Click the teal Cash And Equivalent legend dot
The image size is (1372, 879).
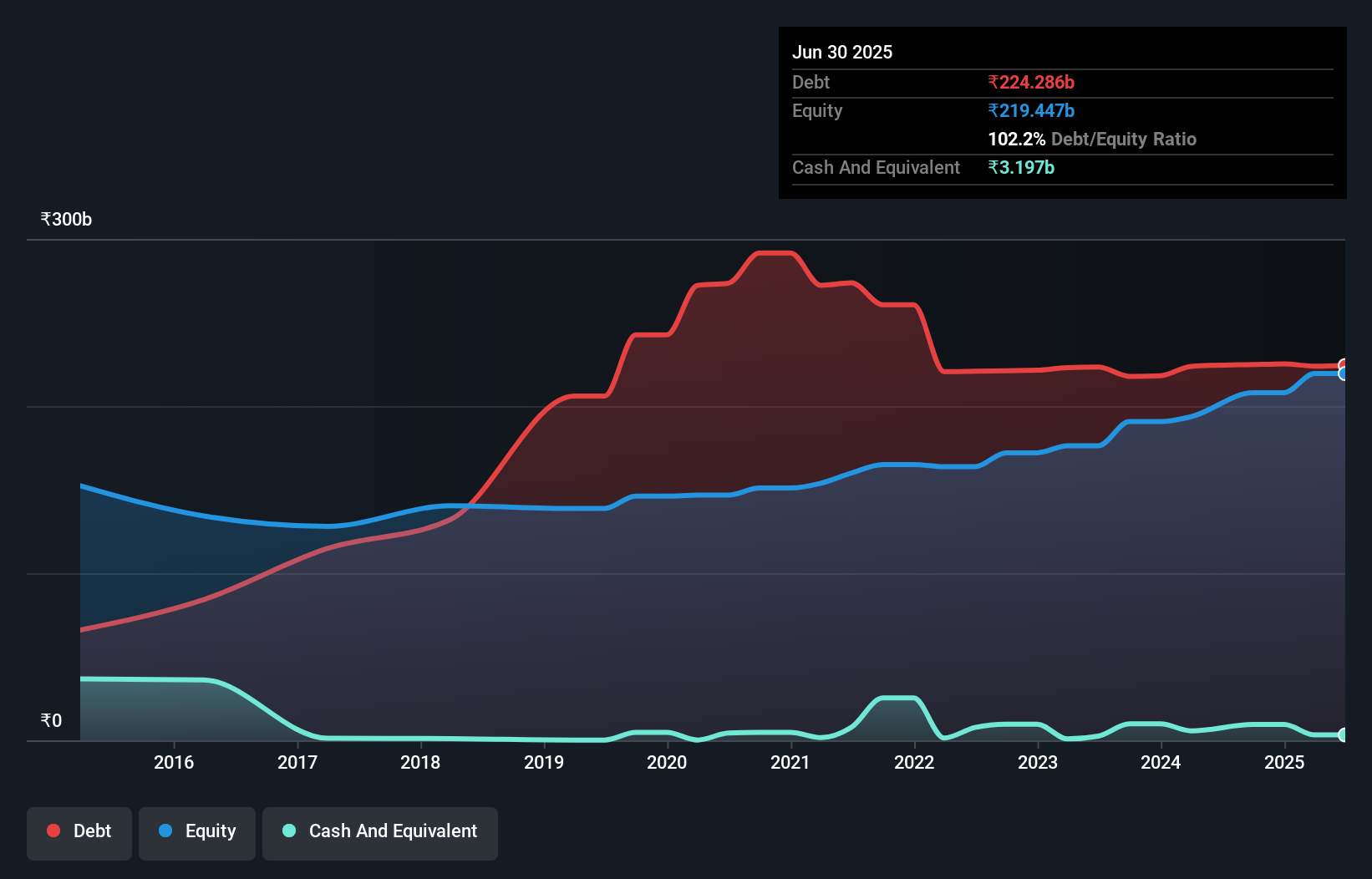pyautogui.click(x=289, y=831)
